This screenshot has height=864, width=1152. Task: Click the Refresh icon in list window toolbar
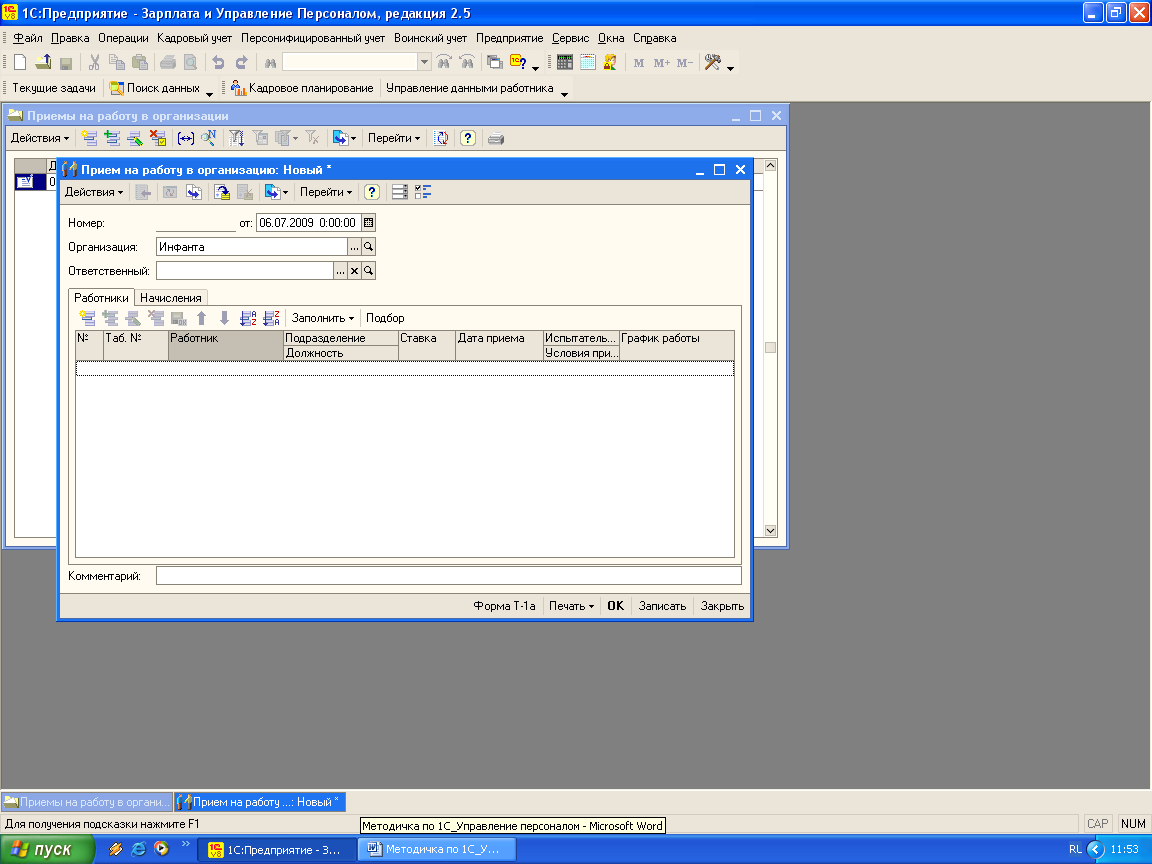[x=441, y=138]
